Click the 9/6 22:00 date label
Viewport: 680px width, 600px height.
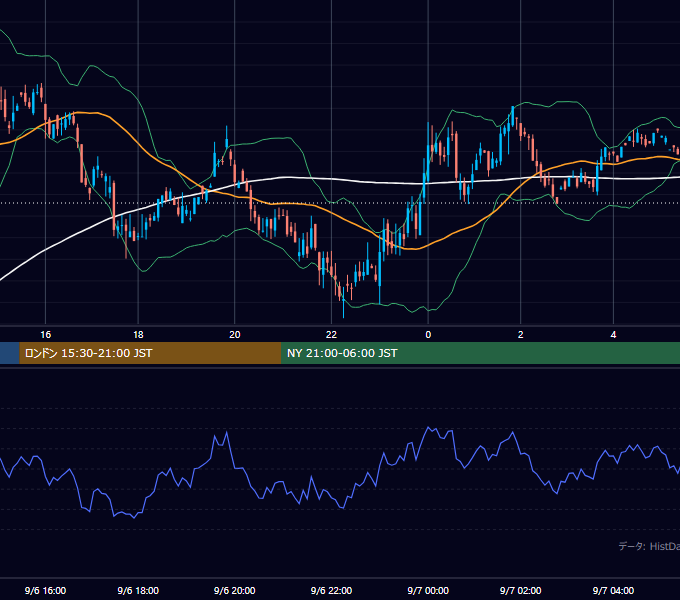[331, 590]
